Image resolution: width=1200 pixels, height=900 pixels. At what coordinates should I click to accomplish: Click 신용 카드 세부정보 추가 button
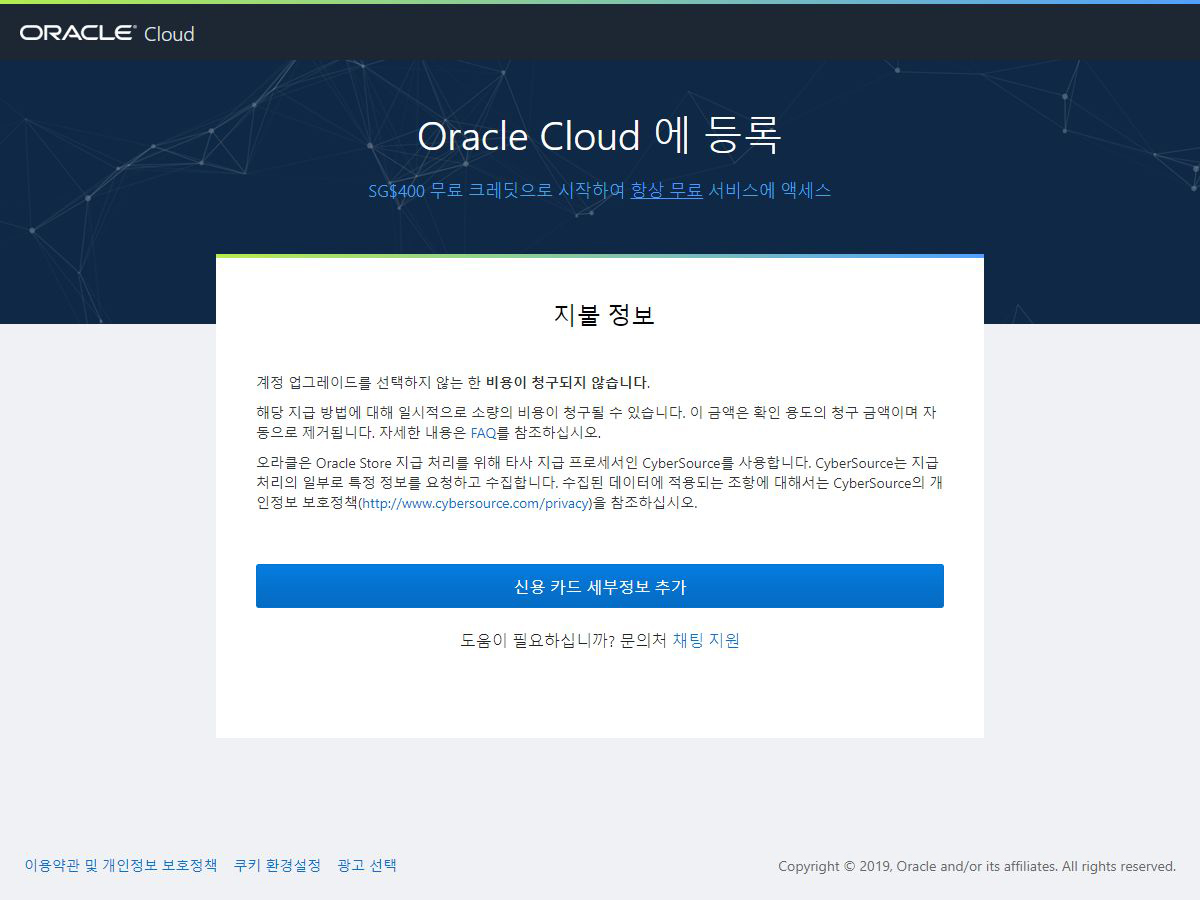pos(600,586)
